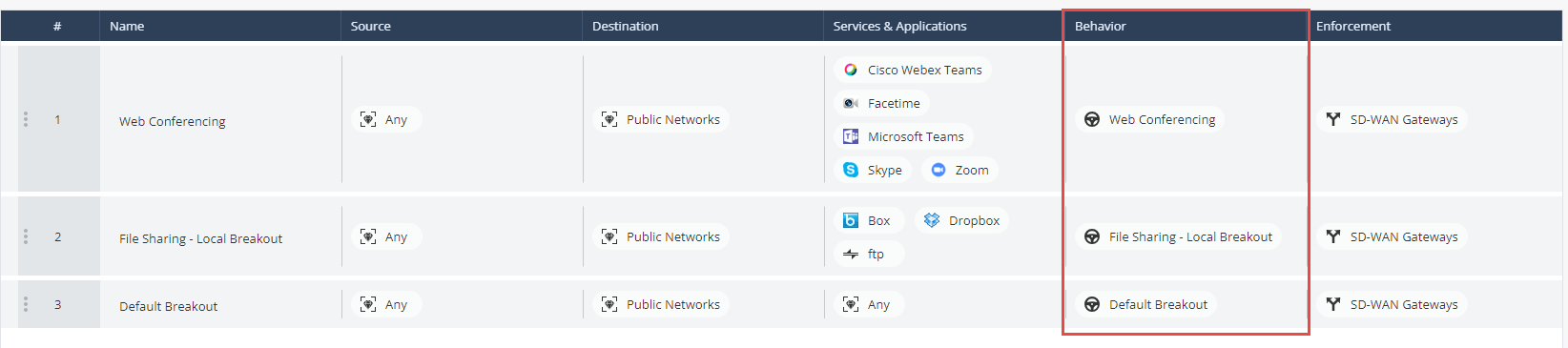This screenshot has width=1568, height=348.
Task: Click the Web Conferencing behavior icon
Action: pos(1092,119)
